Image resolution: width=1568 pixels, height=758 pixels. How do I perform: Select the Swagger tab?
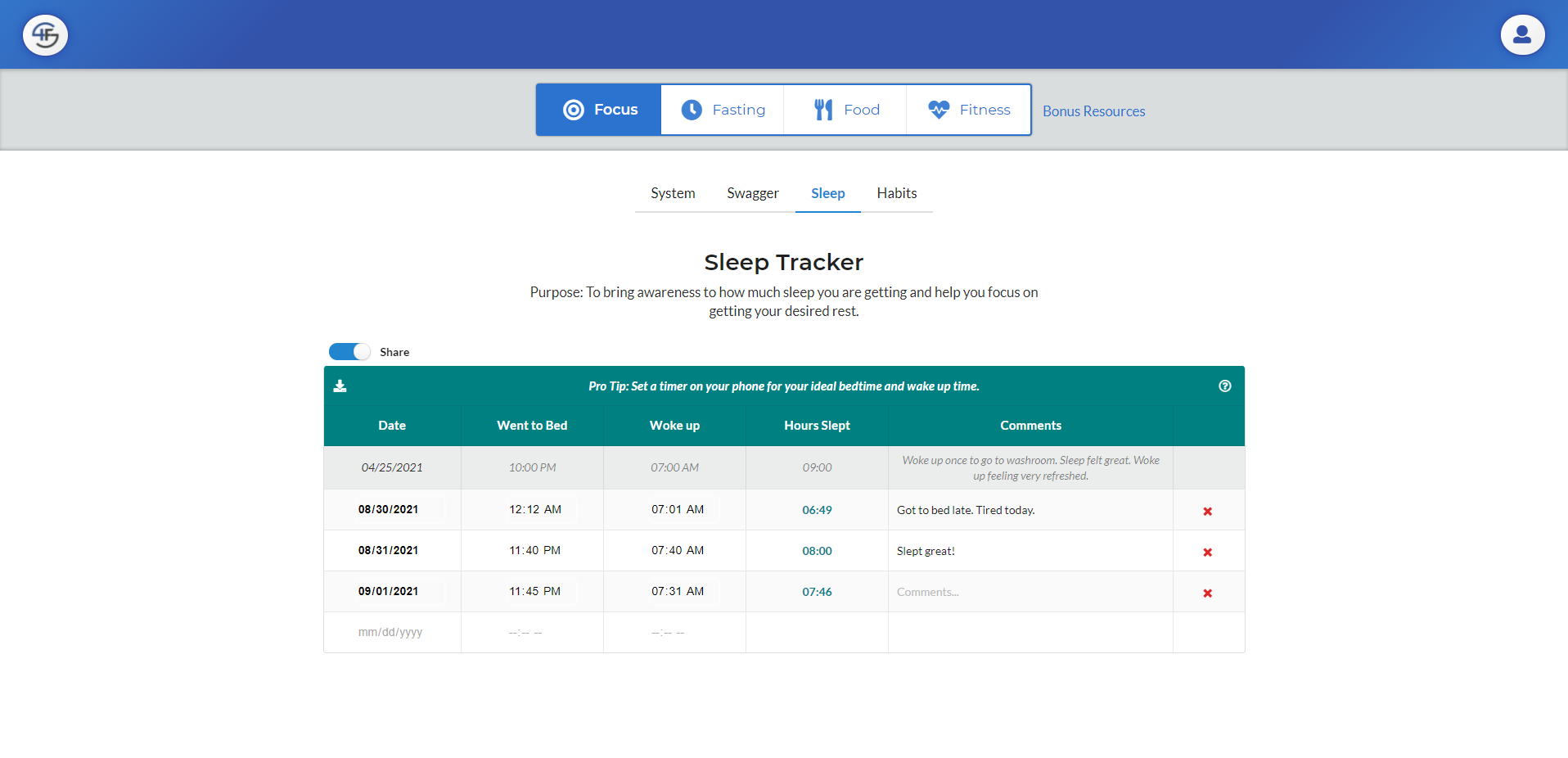click(x=752, y=193)
